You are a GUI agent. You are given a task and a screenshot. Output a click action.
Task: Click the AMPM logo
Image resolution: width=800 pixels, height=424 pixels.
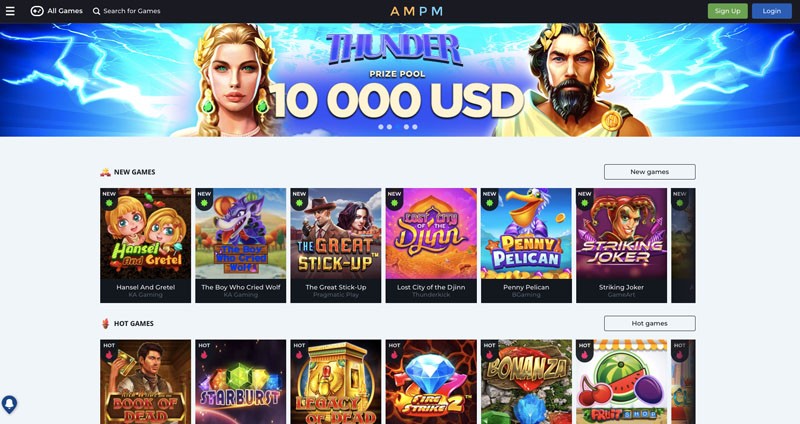[x=416, y=11]
